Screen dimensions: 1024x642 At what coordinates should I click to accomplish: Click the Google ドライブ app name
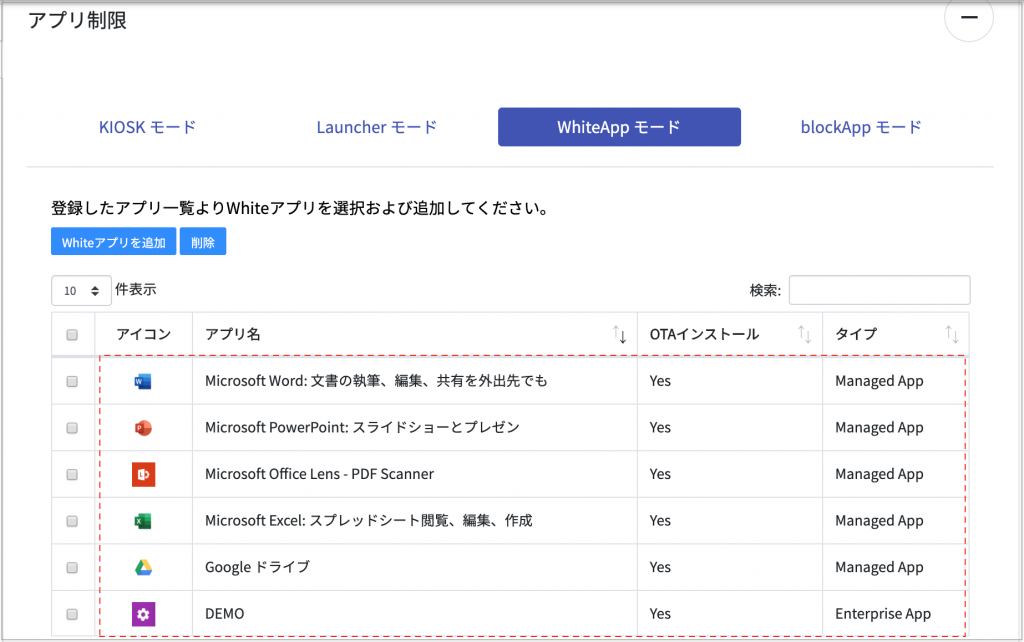[x=257, y=567]
